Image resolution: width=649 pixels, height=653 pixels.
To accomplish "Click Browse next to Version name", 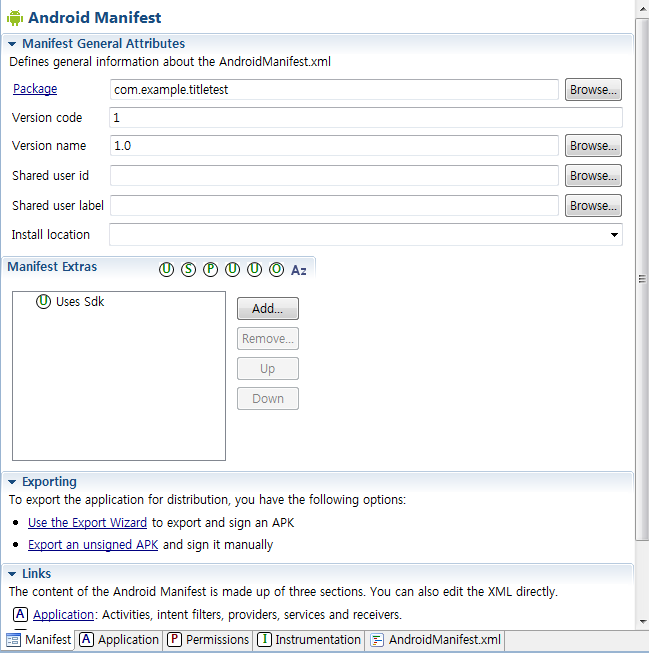I will [593, 146].
